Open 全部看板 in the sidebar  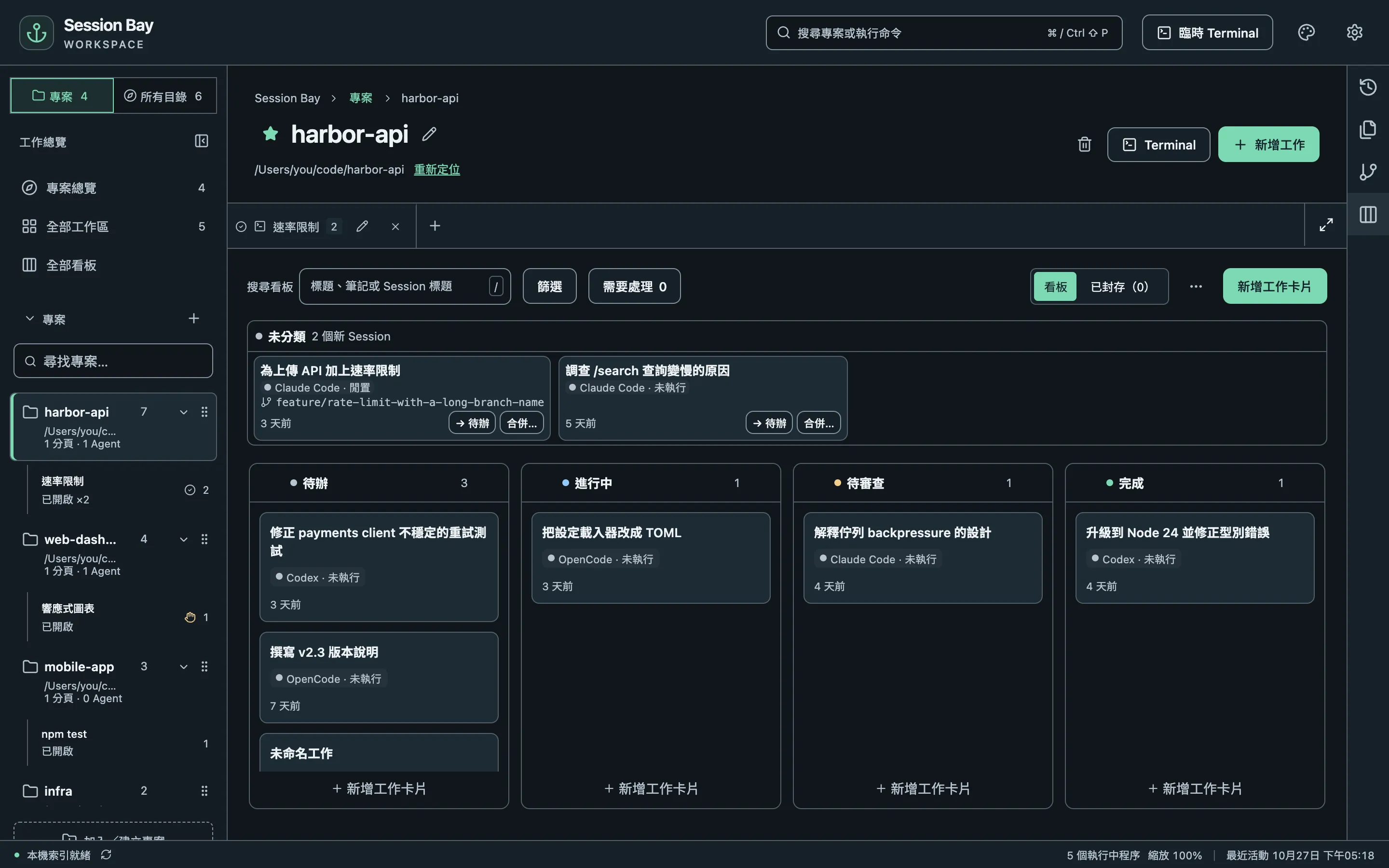[113, 265]
